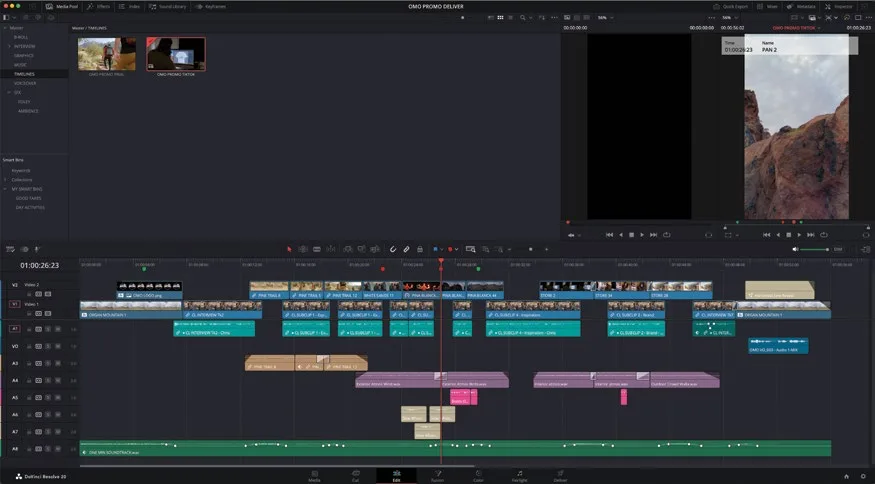Open the media pool sort dropdown
875x484 pixels.
[542, 17]
